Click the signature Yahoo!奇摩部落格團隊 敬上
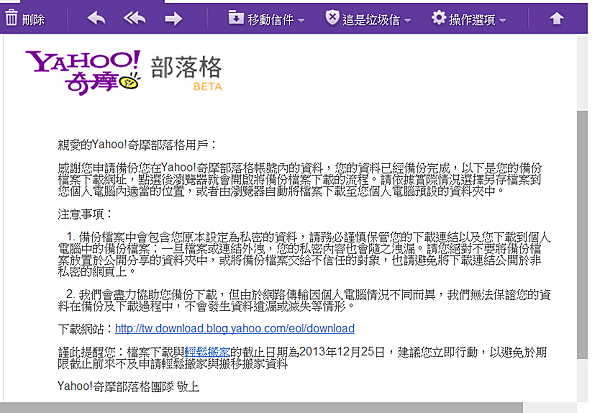Image resolution: width=600 pixels, height=413 pixels. [128, 386]
